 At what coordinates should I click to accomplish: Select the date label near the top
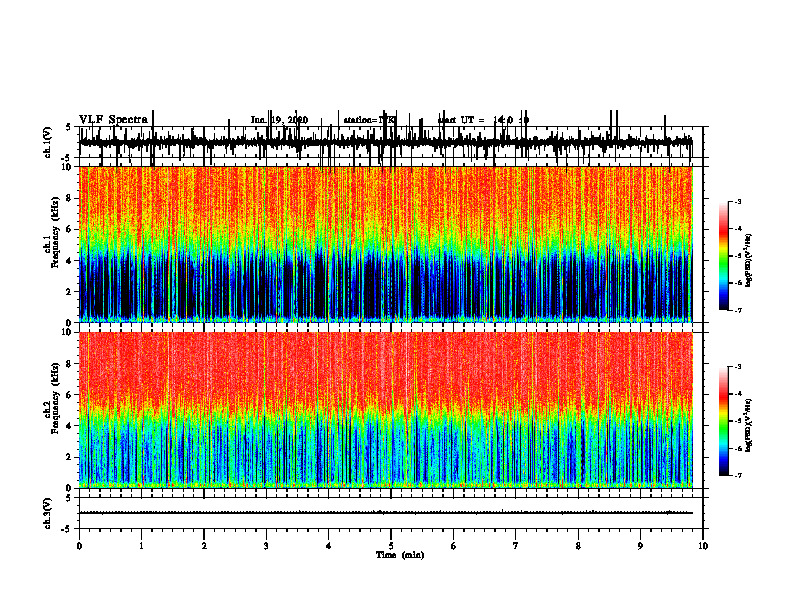pos(279,120)
